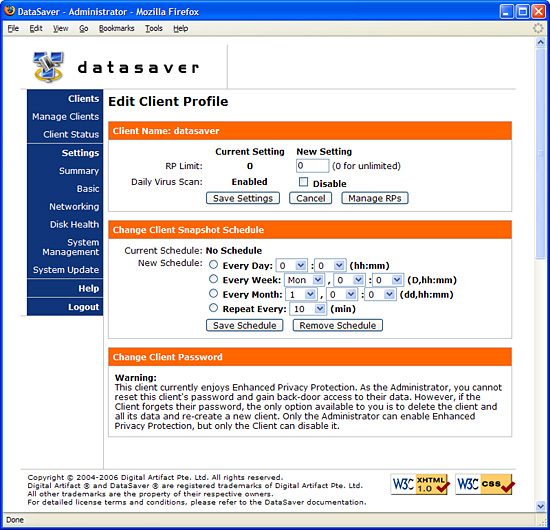The width and height of the screenshot is (550, 530).
Task: Click into the RP Limit input field
Action: click(x=313, y=166)
